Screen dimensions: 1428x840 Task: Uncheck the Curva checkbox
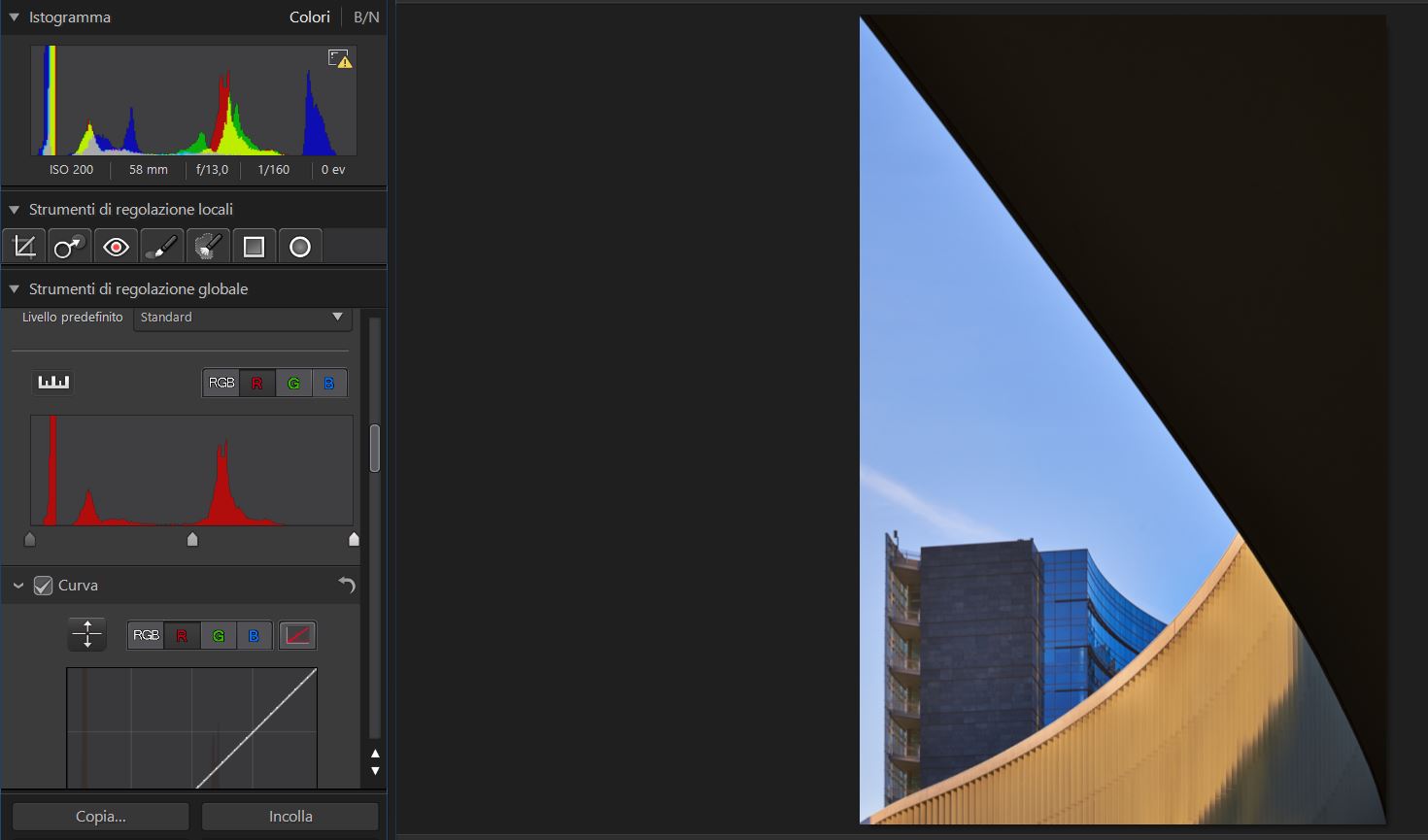click(x=43, y=586)
